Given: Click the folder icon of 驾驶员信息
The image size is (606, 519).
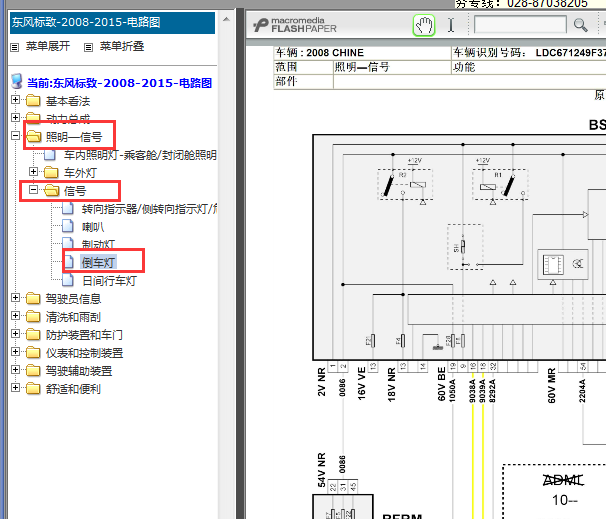Looking at the screenshot, I should 33,298.
